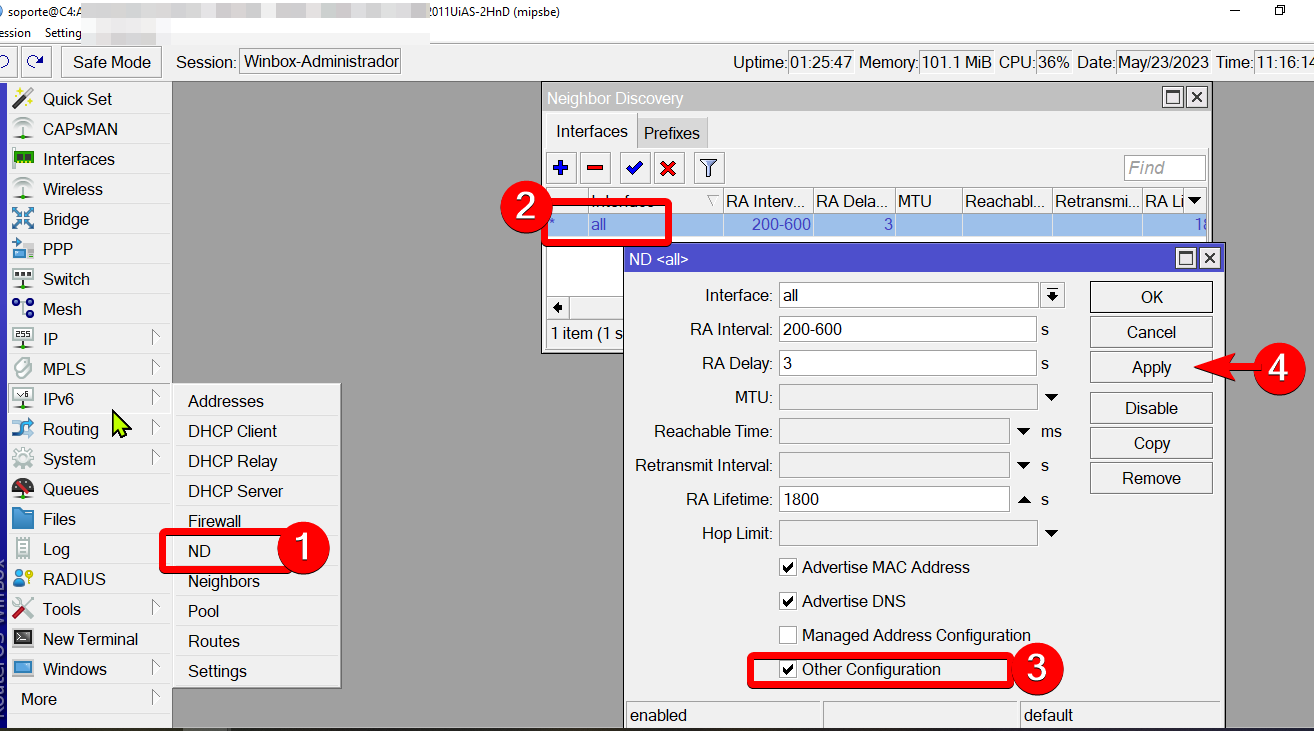The image size is (1314, 731).
Task: Uncheck the Other Configuration checkbox
Action: click(788, 670)
